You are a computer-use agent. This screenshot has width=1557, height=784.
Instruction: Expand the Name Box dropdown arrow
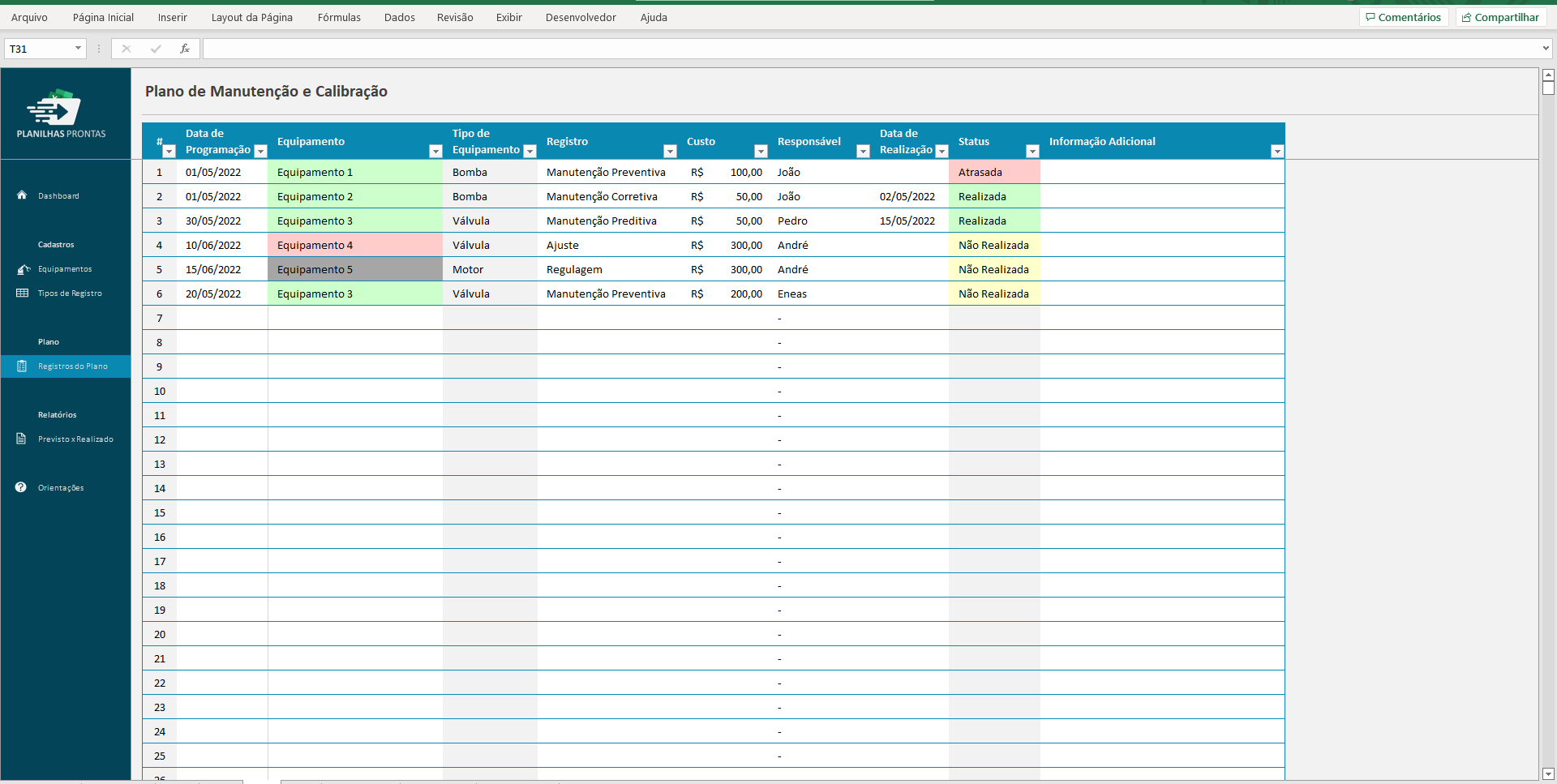[78, 49]
